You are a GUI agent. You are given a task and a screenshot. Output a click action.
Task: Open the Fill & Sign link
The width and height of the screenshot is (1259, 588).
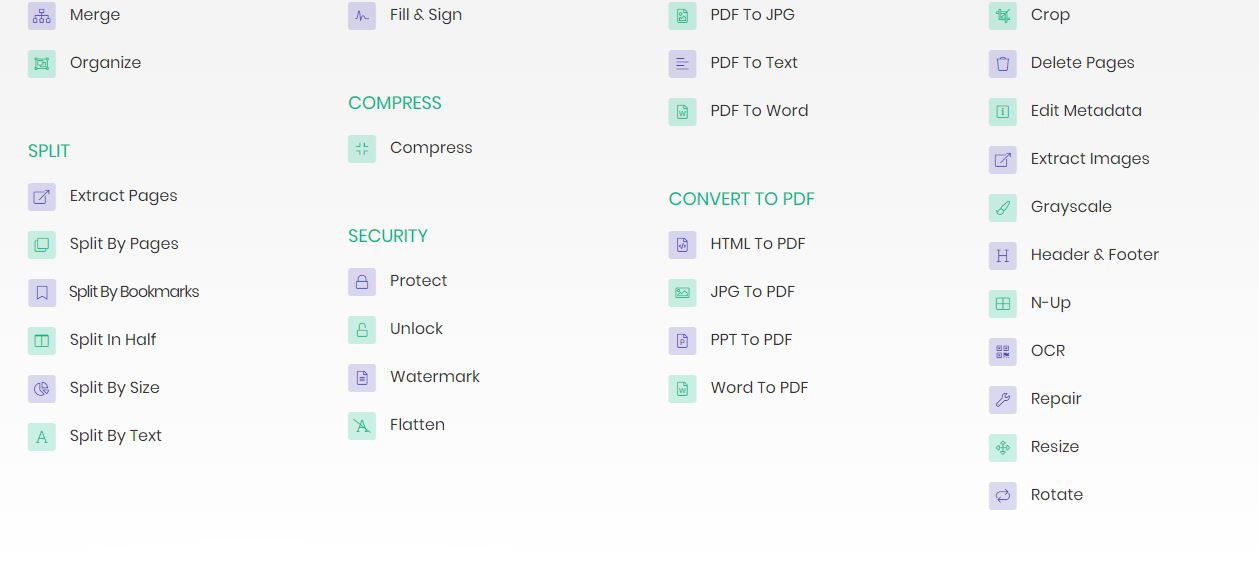[426, 15]
